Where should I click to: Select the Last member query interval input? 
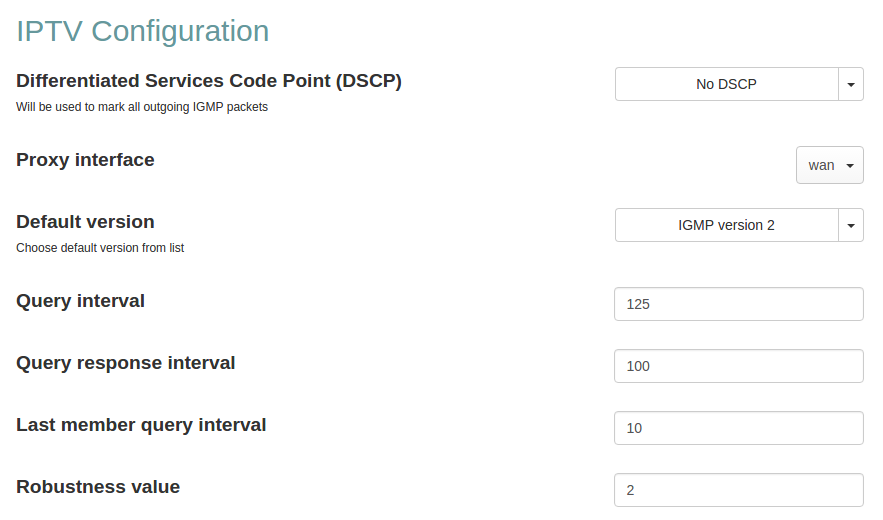pos(738,428)
